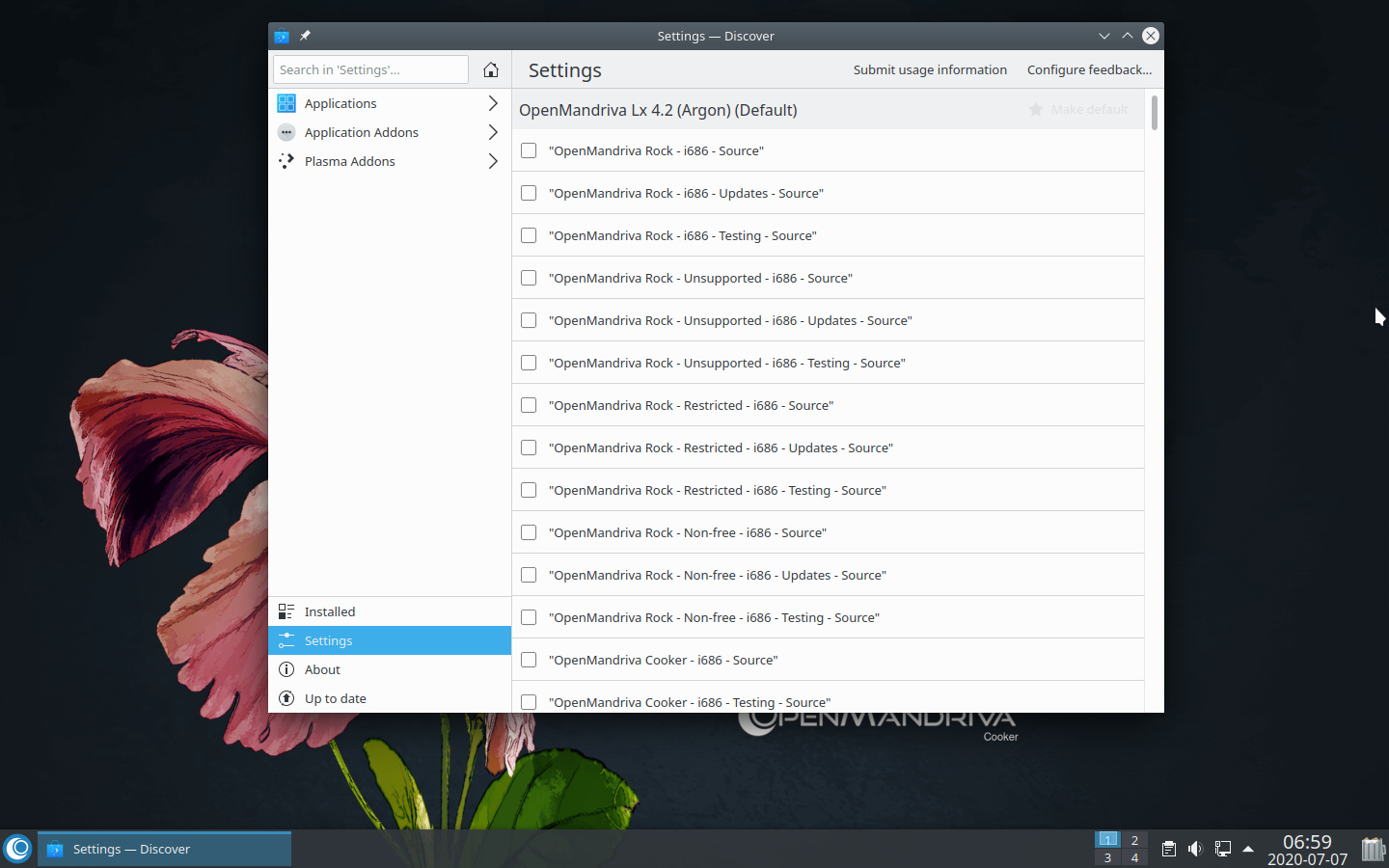Switch to virtual desktop 2

point(1134,840)
